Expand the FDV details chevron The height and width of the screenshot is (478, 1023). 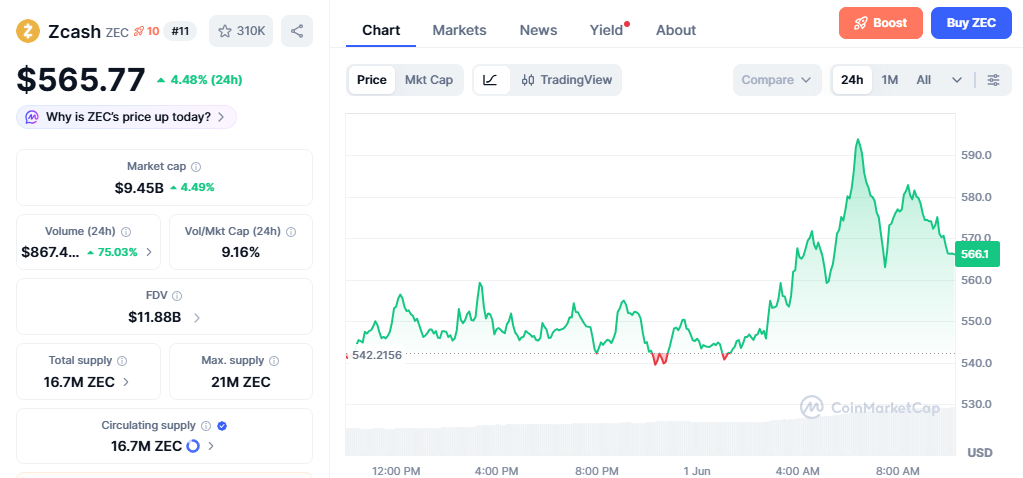coord(197,318)
